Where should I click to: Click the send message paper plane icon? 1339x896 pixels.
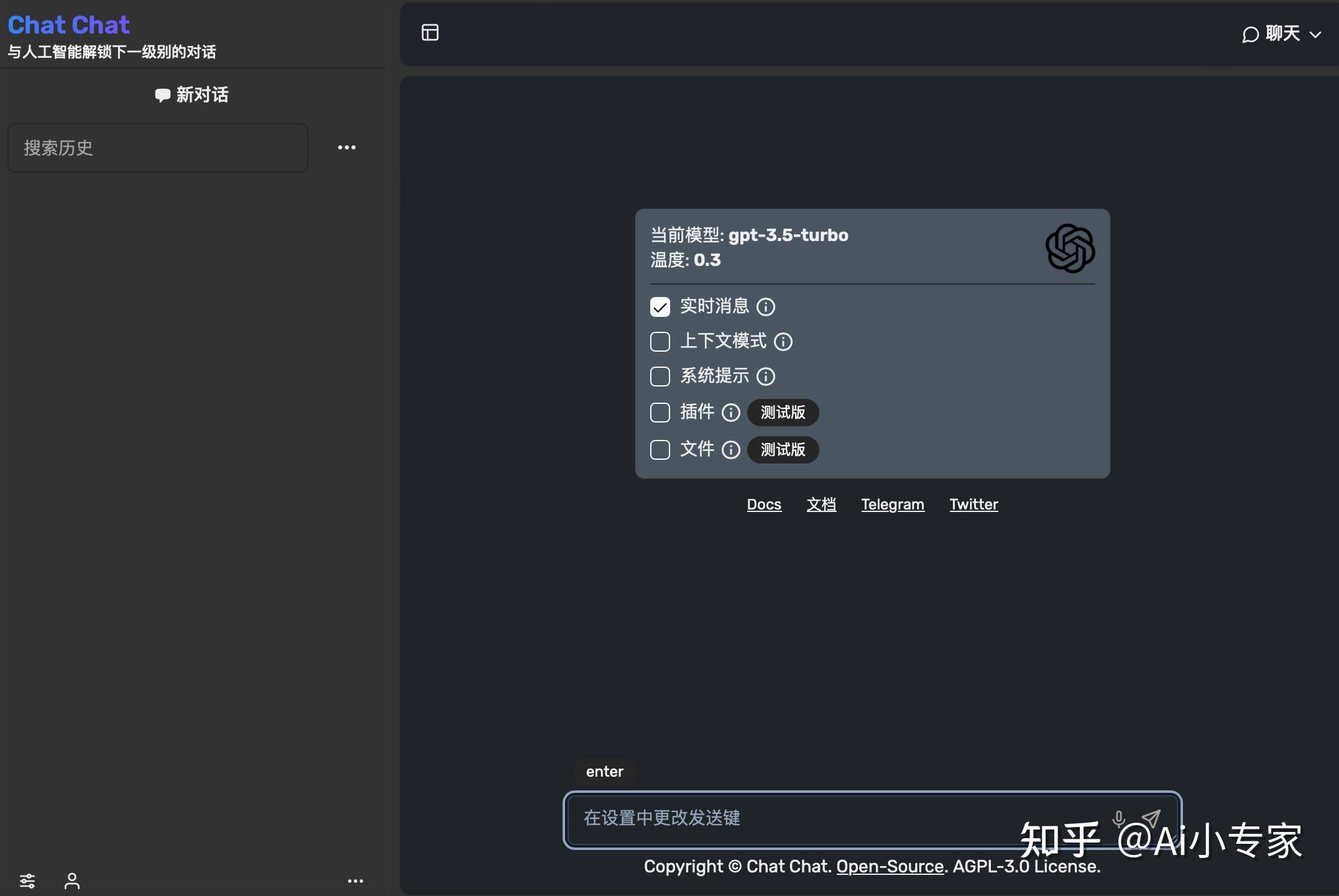click(1151, 818)
